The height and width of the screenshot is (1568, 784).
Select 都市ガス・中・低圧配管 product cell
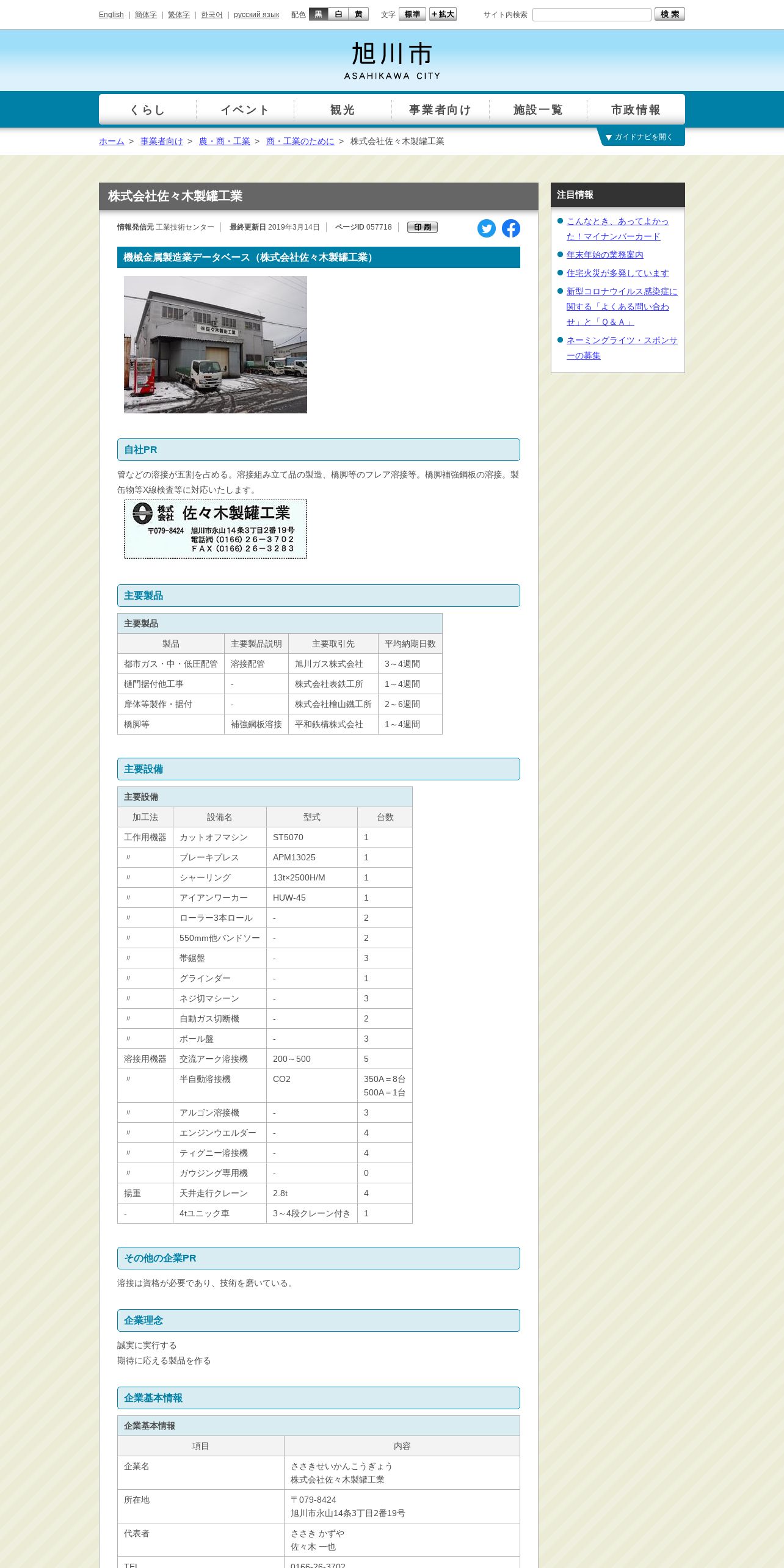pyautogui.click(x=171, y=664)
